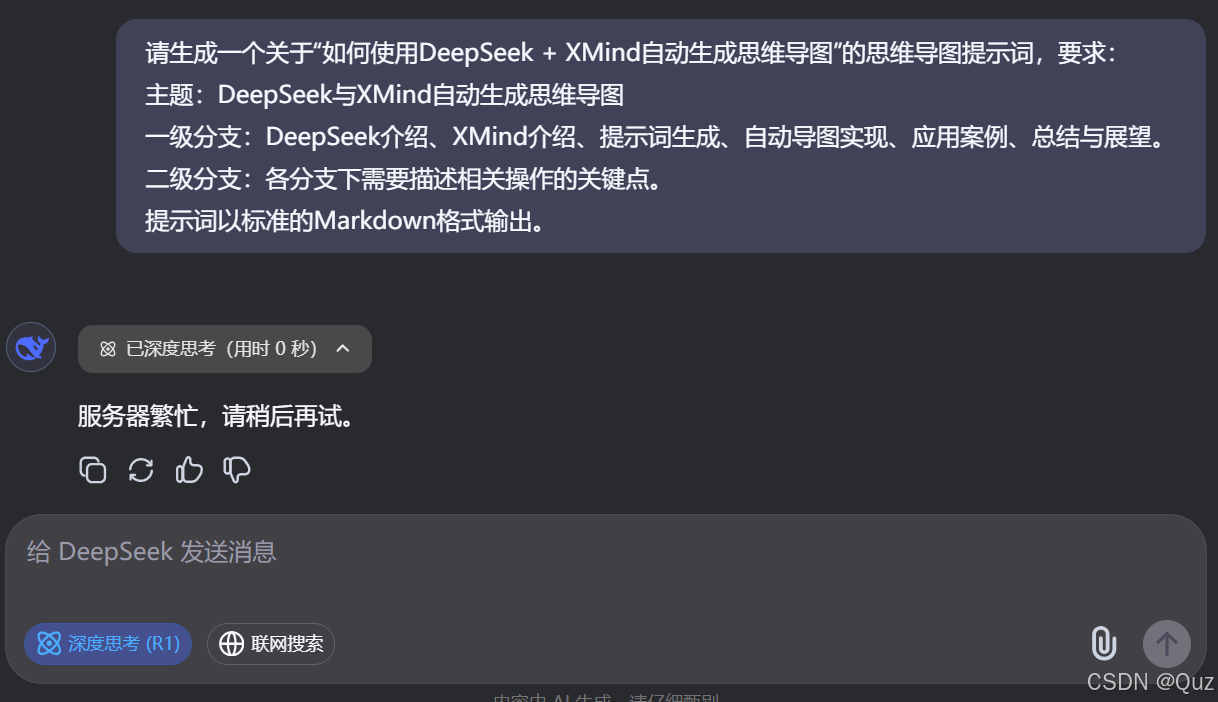Send the message with the up-arrow button
The width and height of the screenshot is (1218, 702).
tap(1167, 644)
